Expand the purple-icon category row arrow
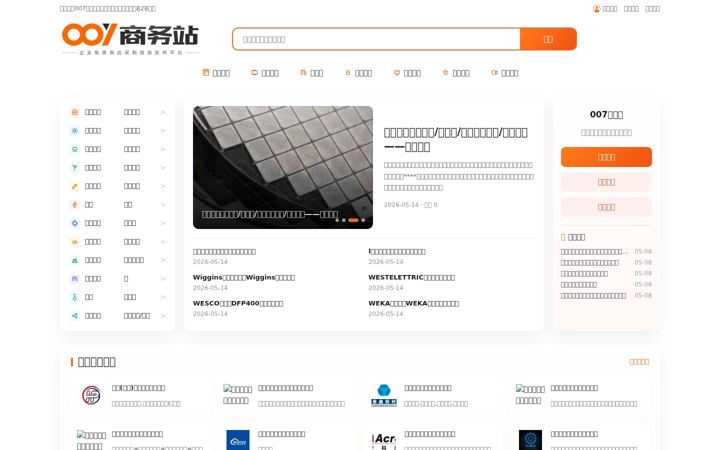This screenshot has height=450, width=720. point(163,279)
